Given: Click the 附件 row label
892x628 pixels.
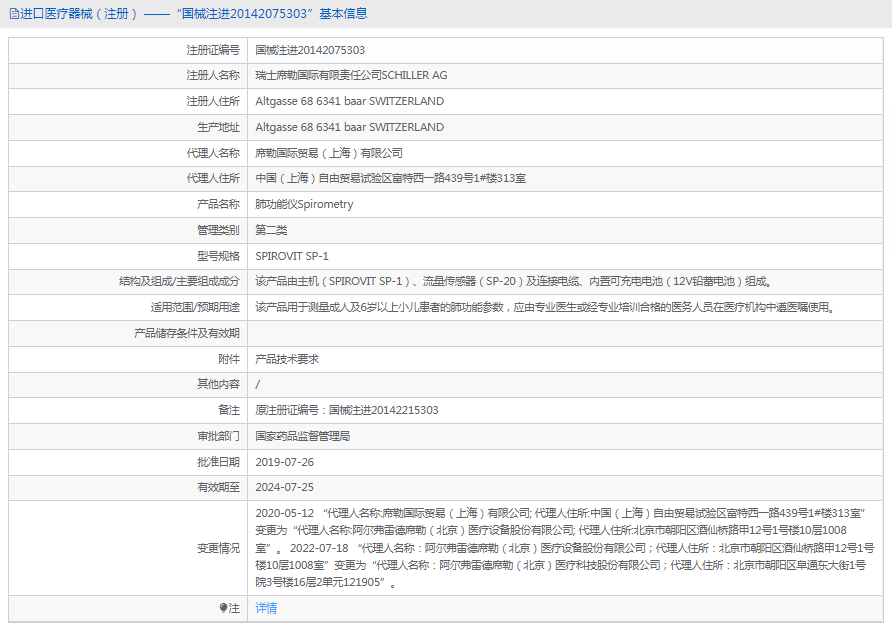Looking at the screenshot, I should [229, 359].
